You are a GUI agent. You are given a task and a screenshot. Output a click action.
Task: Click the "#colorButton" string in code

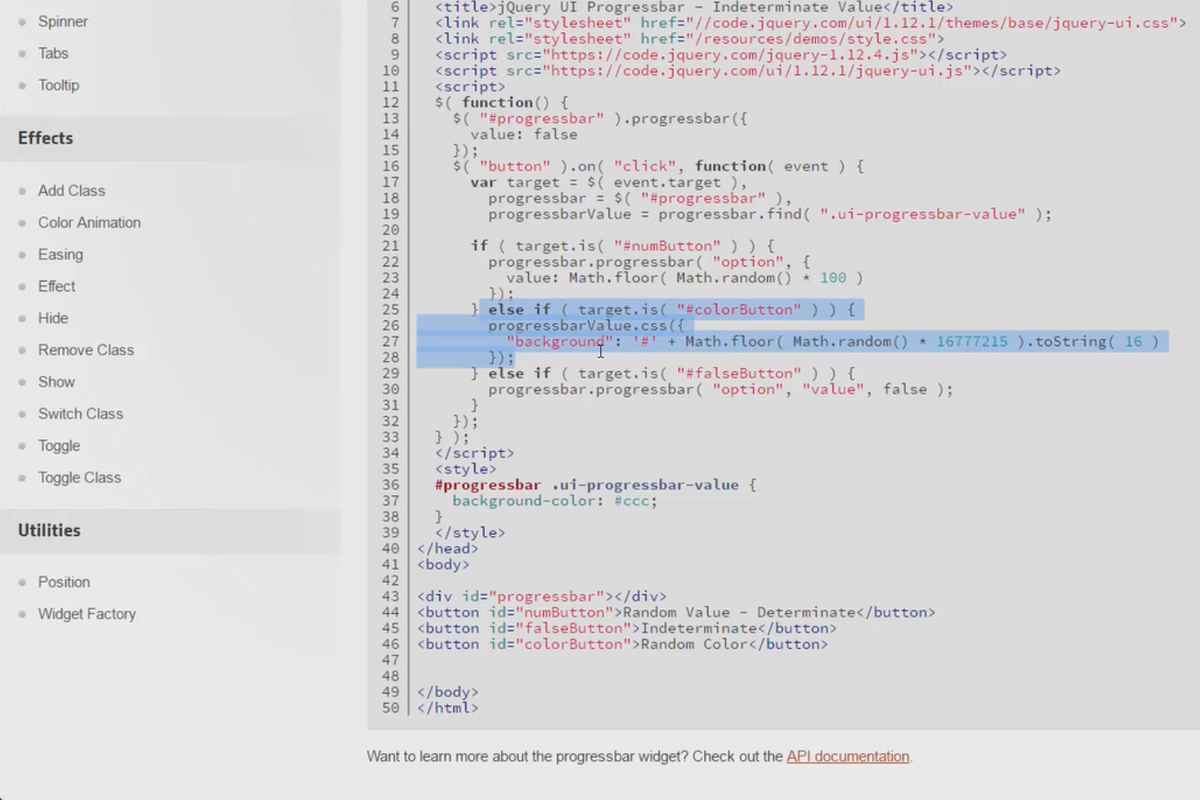click(x=738, y=310)
